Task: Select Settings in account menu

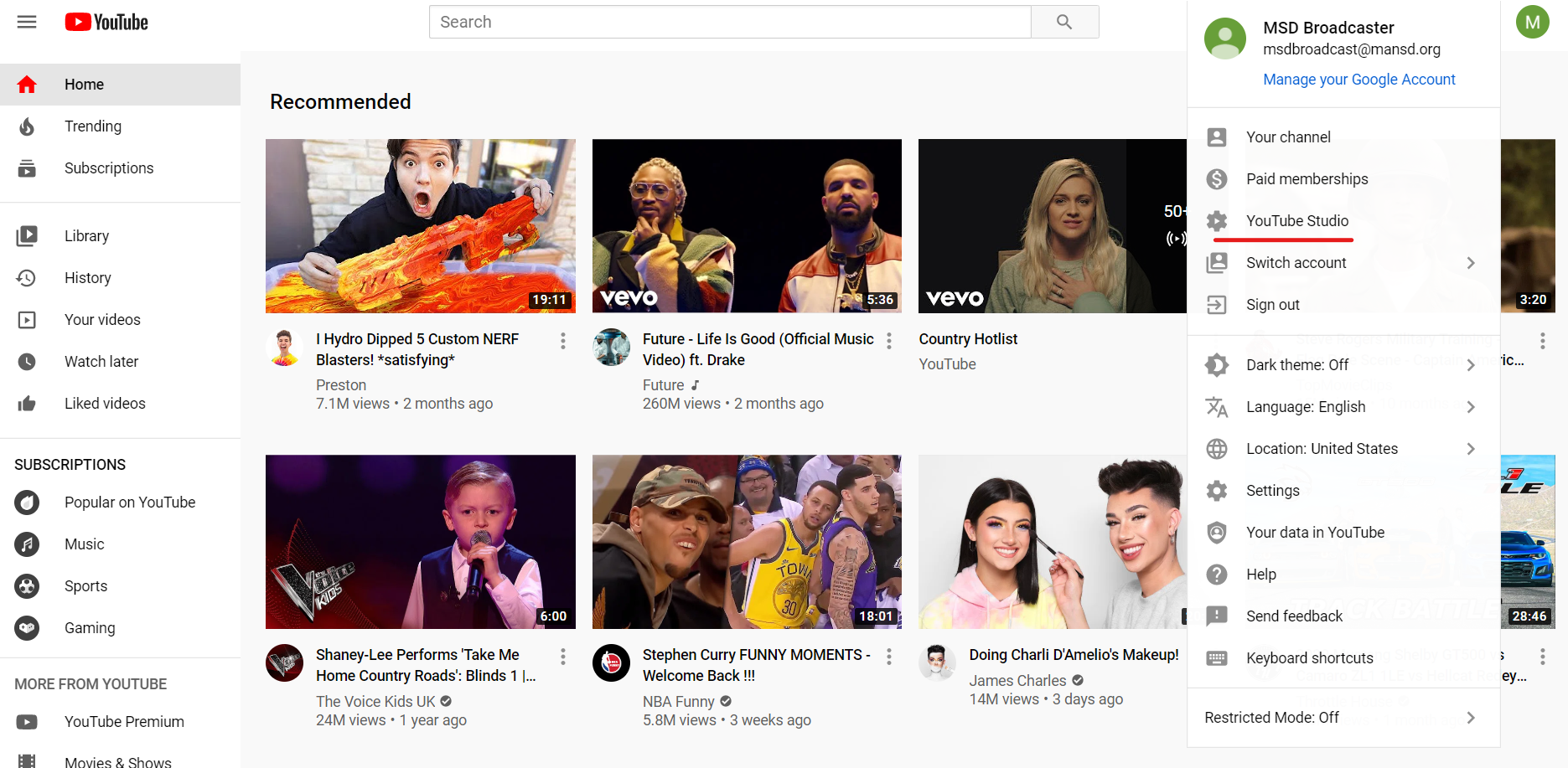Action: tap(1343, 491)
